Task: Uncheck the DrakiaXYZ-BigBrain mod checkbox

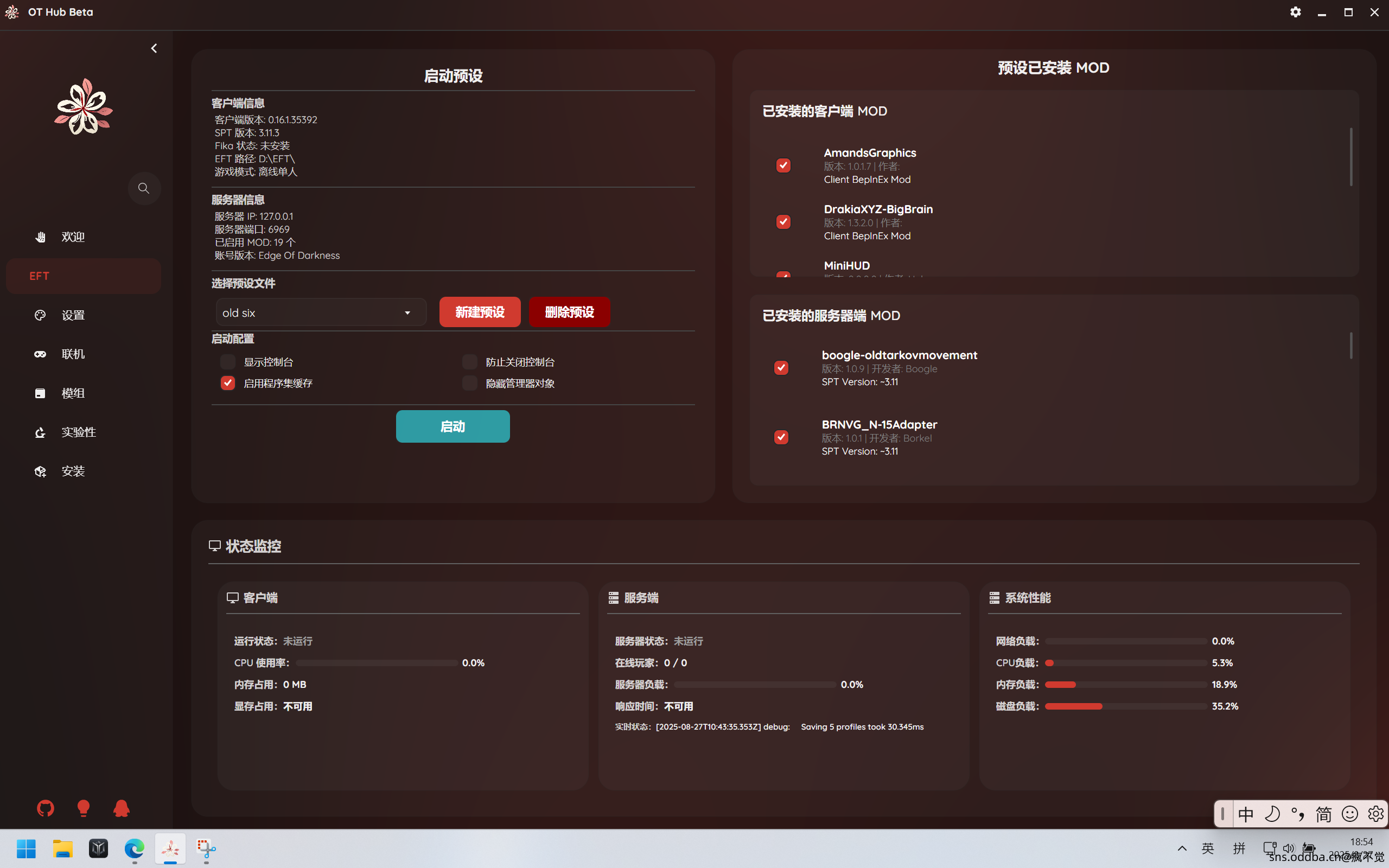Action: [783, 221]
